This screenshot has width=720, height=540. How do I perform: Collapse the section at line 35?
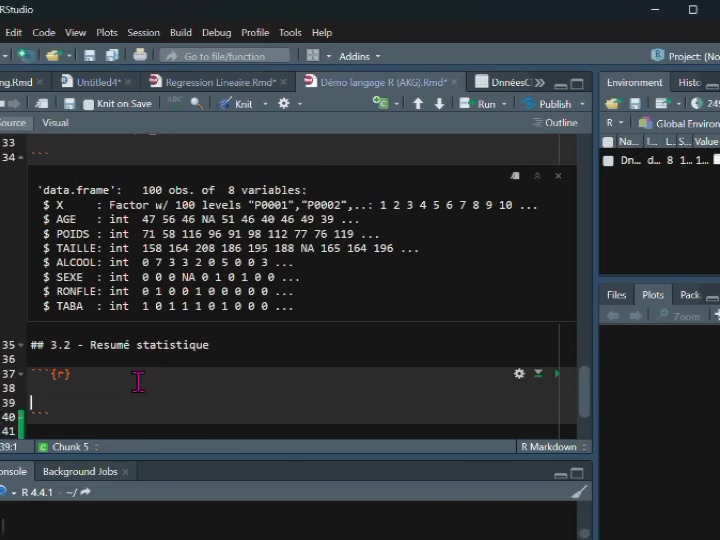pyautogui.click(x=21, y=345)
